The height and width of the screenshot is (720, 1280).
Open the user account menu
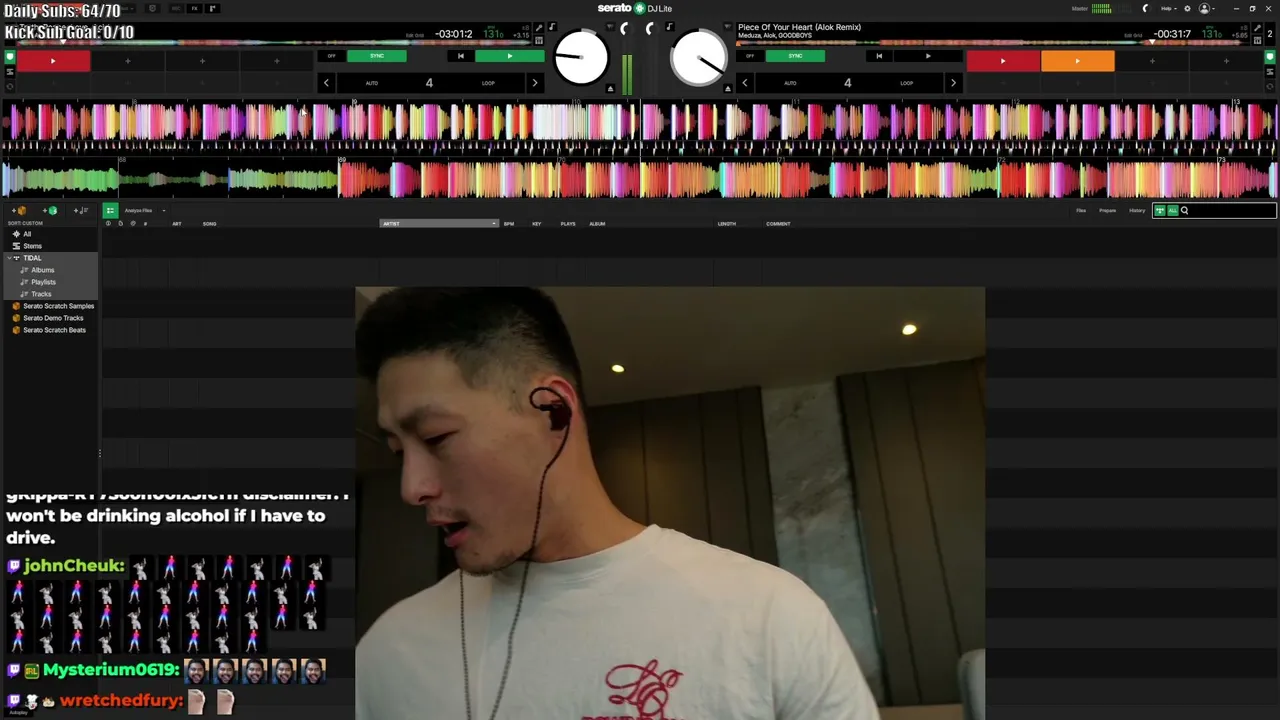pos(1206,8)
